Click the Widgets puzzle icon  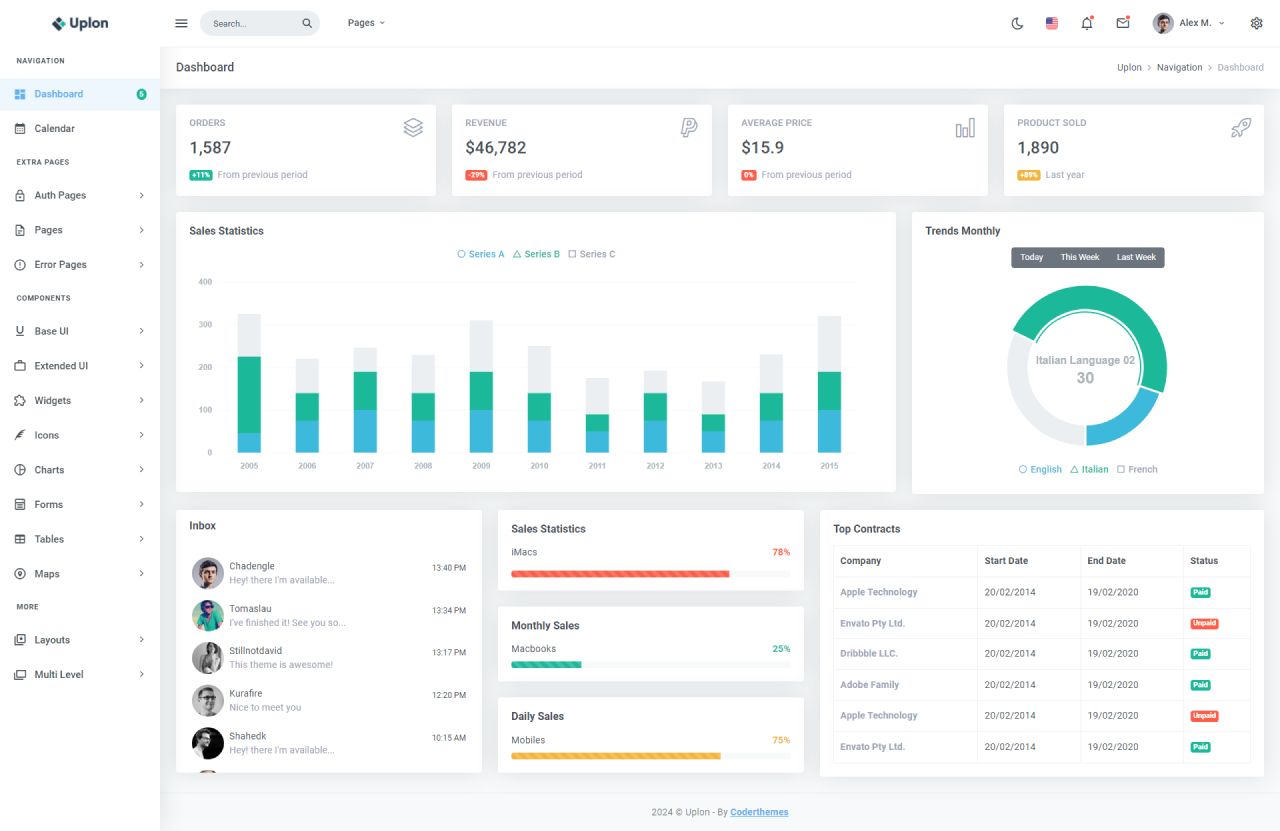20,401
